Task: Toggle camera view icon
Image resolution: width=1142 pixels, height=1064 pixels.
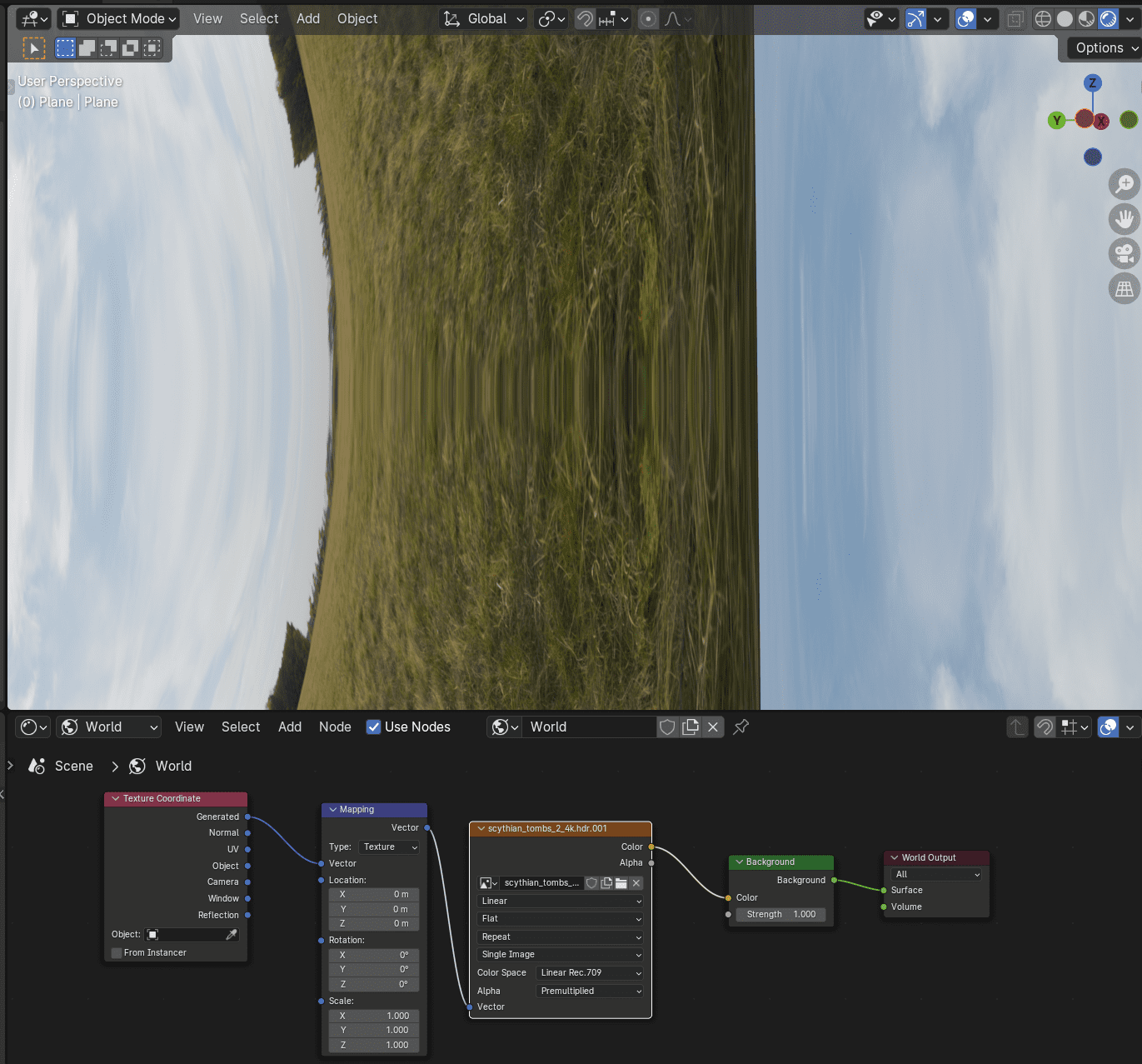Action: pyautogui.click(x=1125, y=253)
